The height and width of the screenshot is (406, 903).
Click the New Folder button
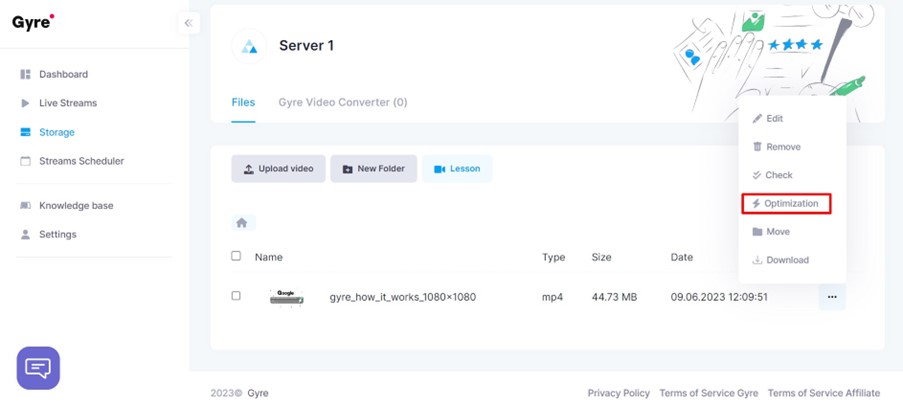click(x=373, y=169)
